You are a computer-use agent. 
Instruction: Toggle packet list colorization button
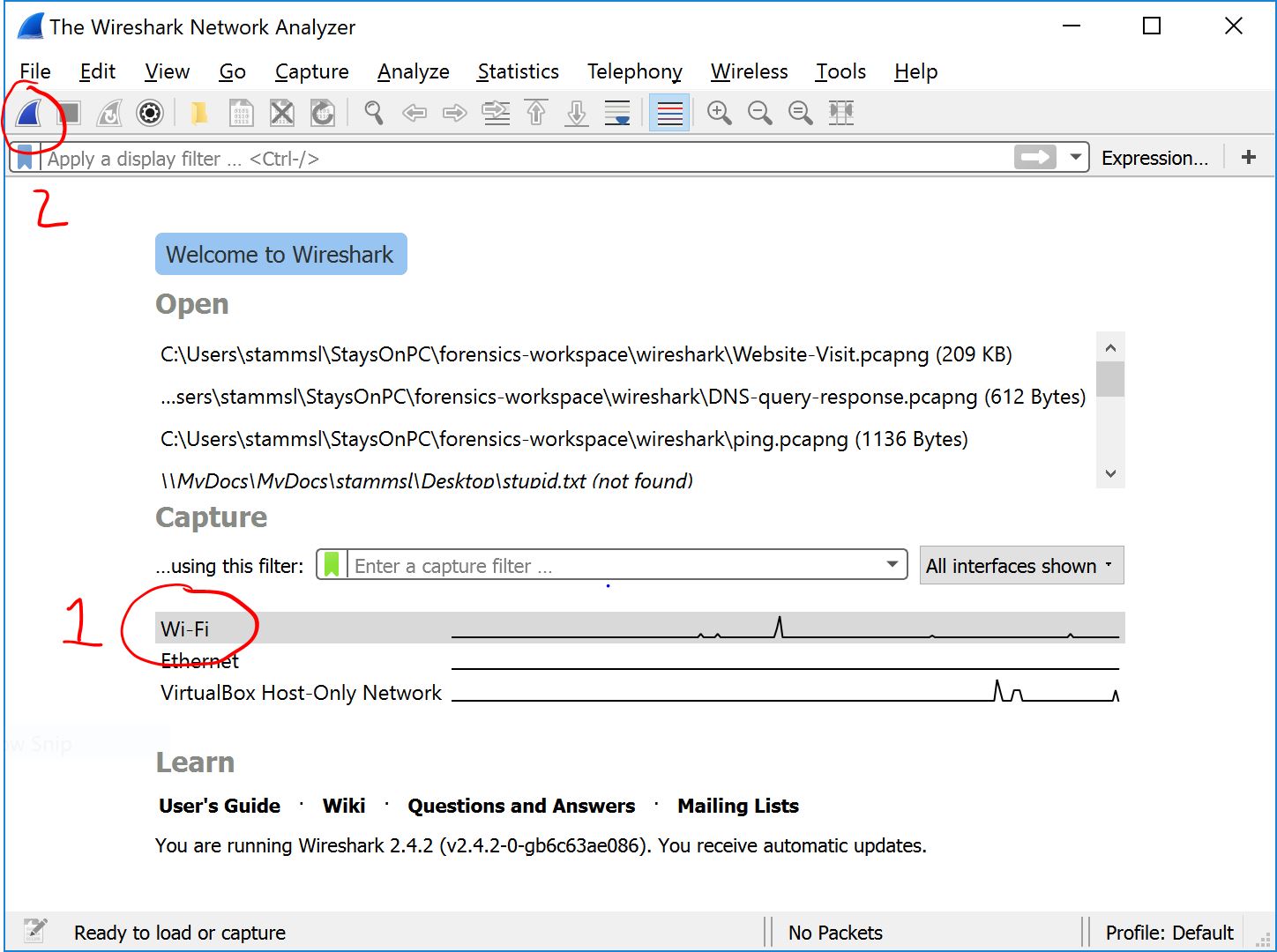pyautogui.click(x=669, y=113)
